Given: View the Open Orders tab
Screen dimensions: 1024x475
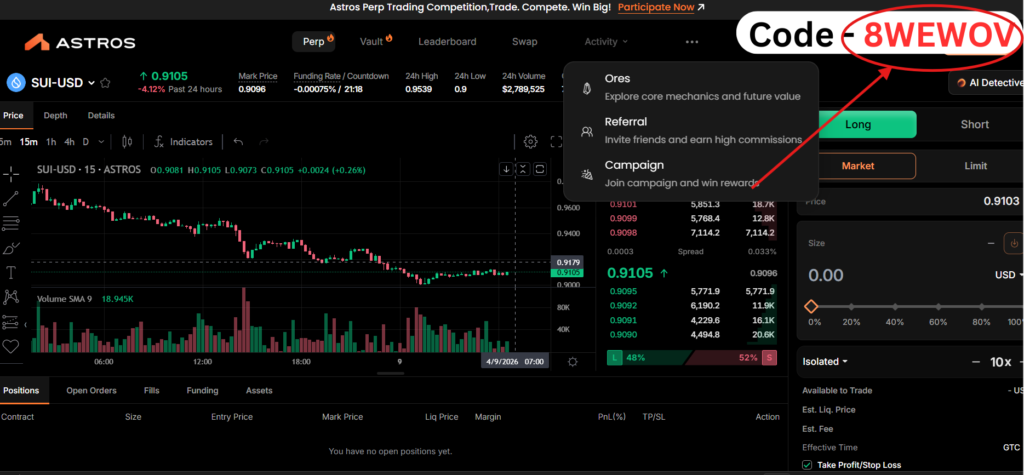Looking at the screenshot, I should point(91,391).
